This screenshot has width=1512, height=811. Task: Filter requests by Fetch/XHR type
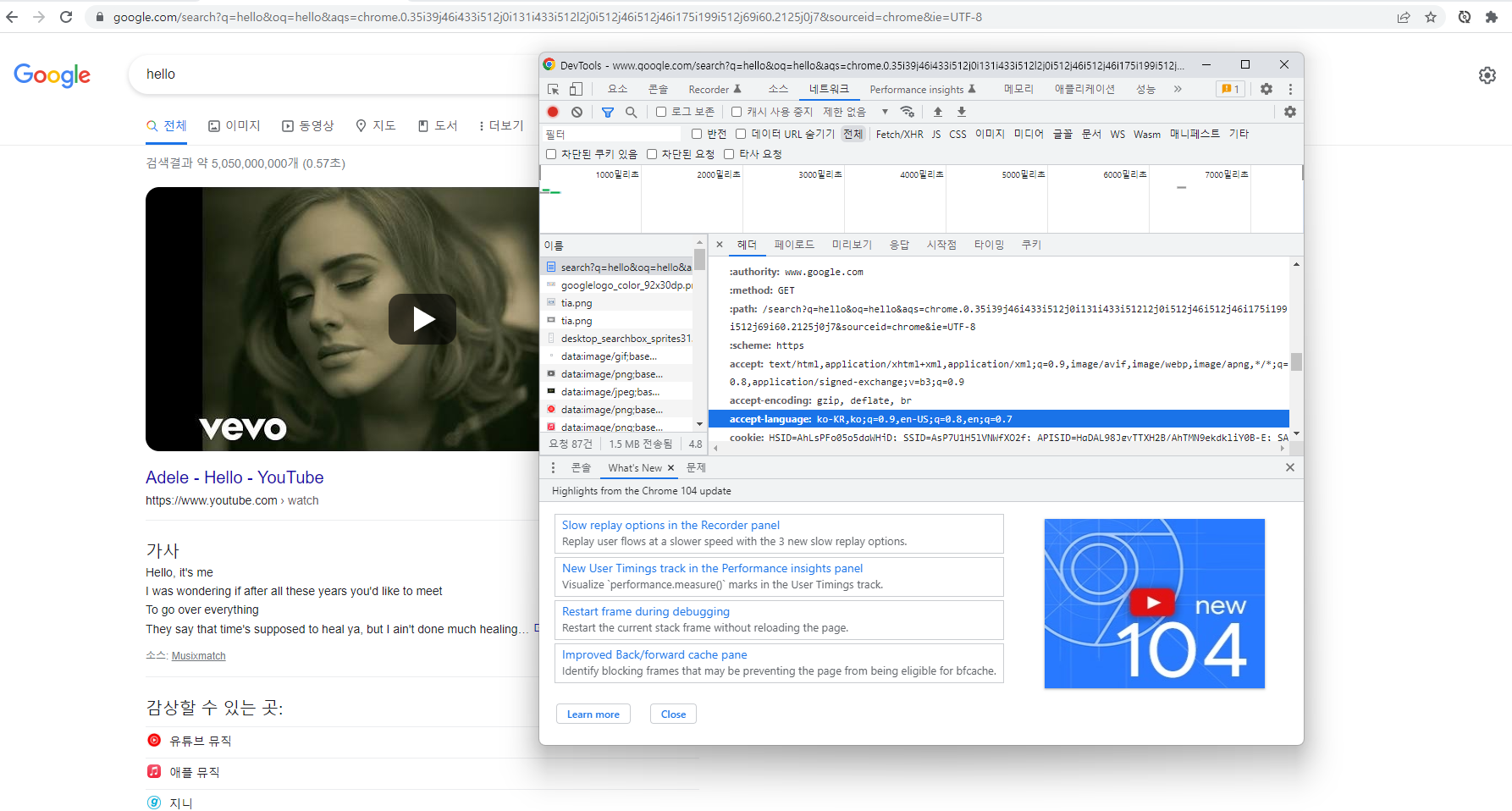899,134
